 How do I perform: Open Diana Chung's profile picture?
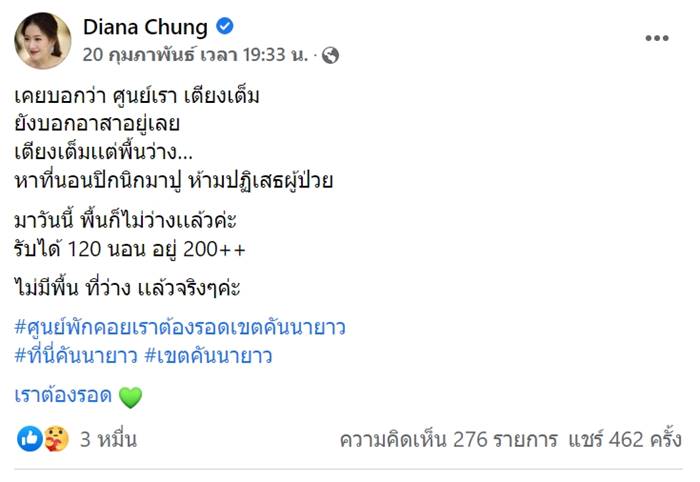pos(43,41)
